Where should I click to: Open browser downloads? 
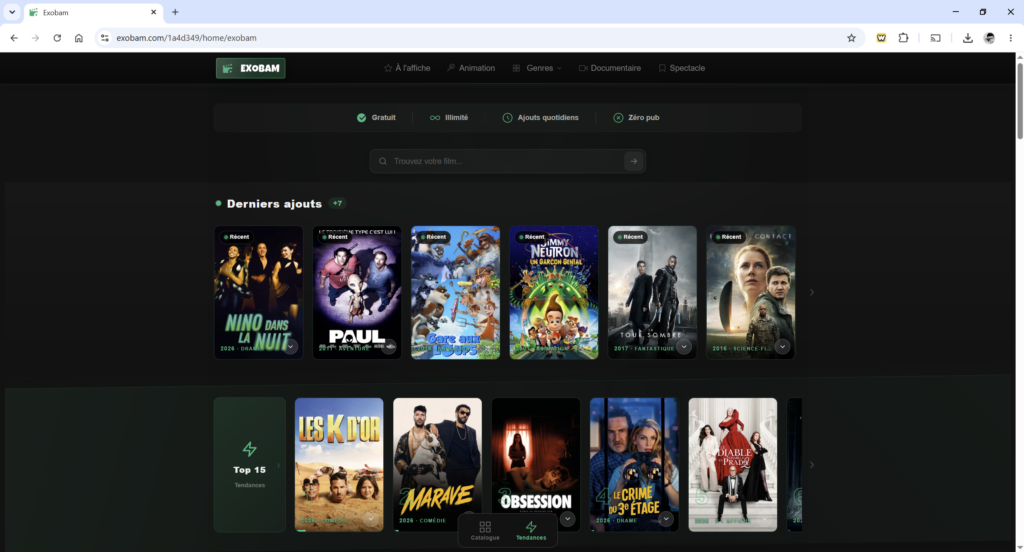967,38
